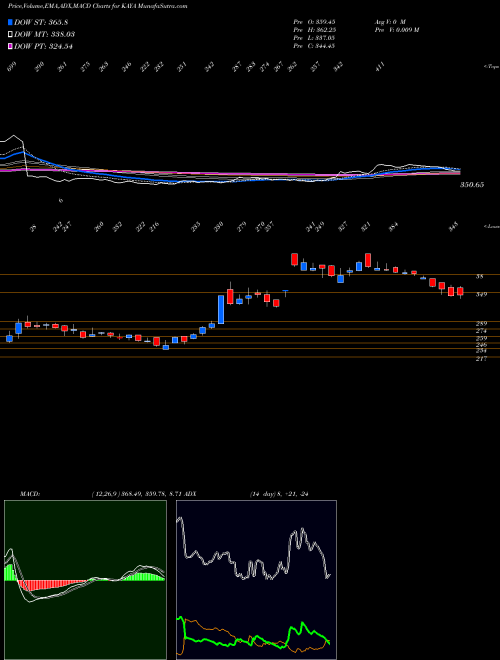
Task: Click the '<Tops' row label
Action: (x=491, y=67)
